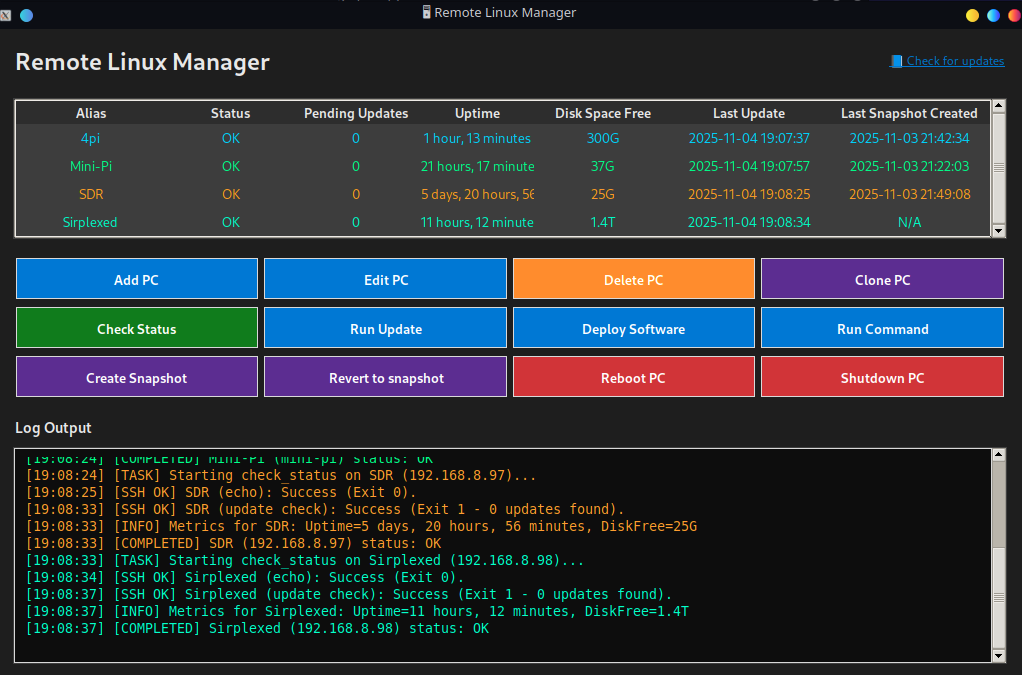This screenshot has width=1022, height=675.
Task: Open the Check for updates link
Action: pos(954,61)
